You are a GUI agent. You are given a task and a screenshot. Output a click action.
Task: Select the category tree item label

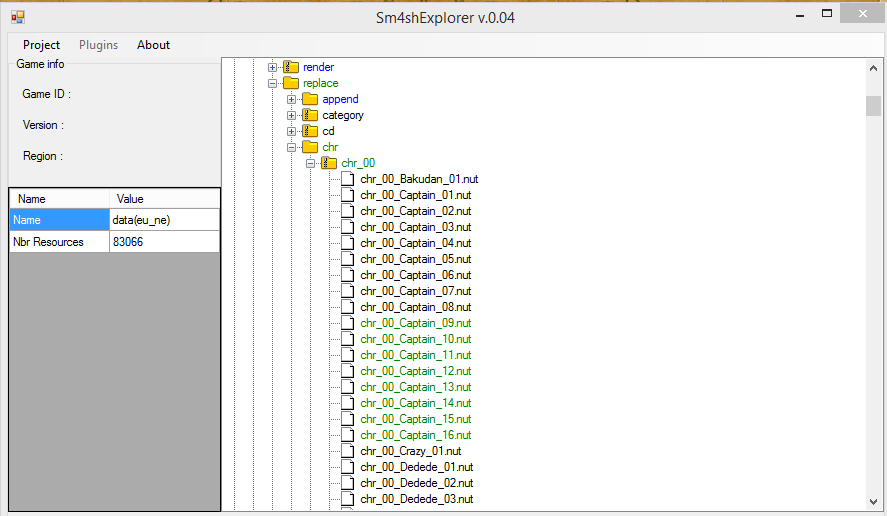(343, 115)
